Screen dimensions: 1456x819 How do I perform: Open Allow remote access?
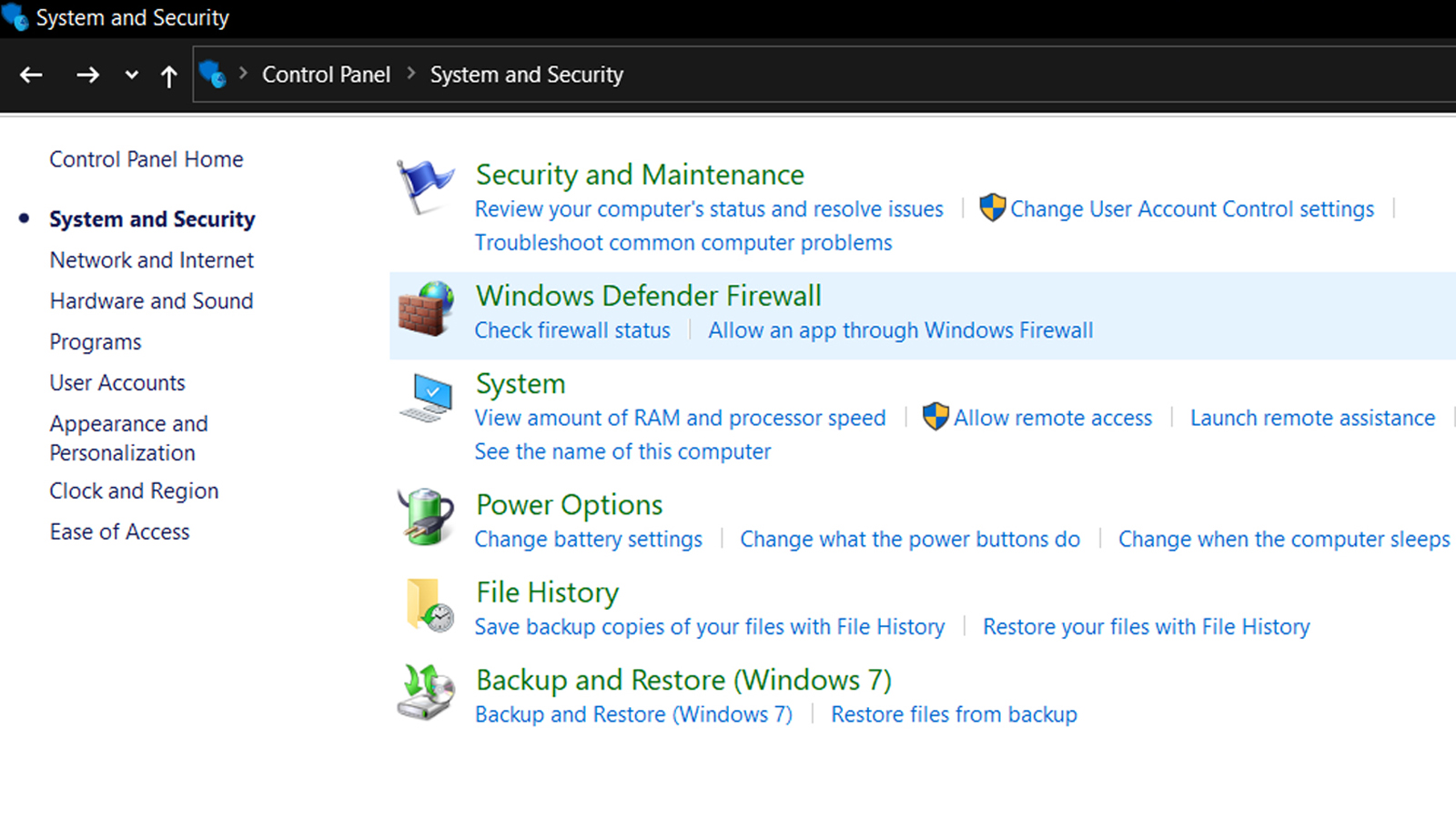pos(1053,418)
